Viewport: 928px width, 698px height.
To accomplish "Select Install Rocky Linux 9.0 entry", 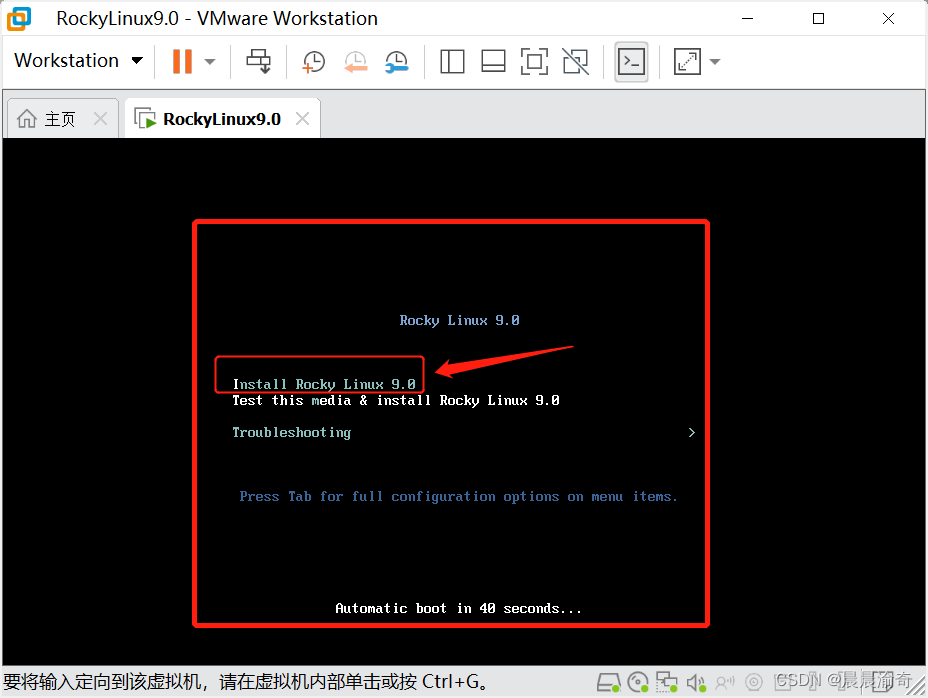I will (x=324, y=384).
